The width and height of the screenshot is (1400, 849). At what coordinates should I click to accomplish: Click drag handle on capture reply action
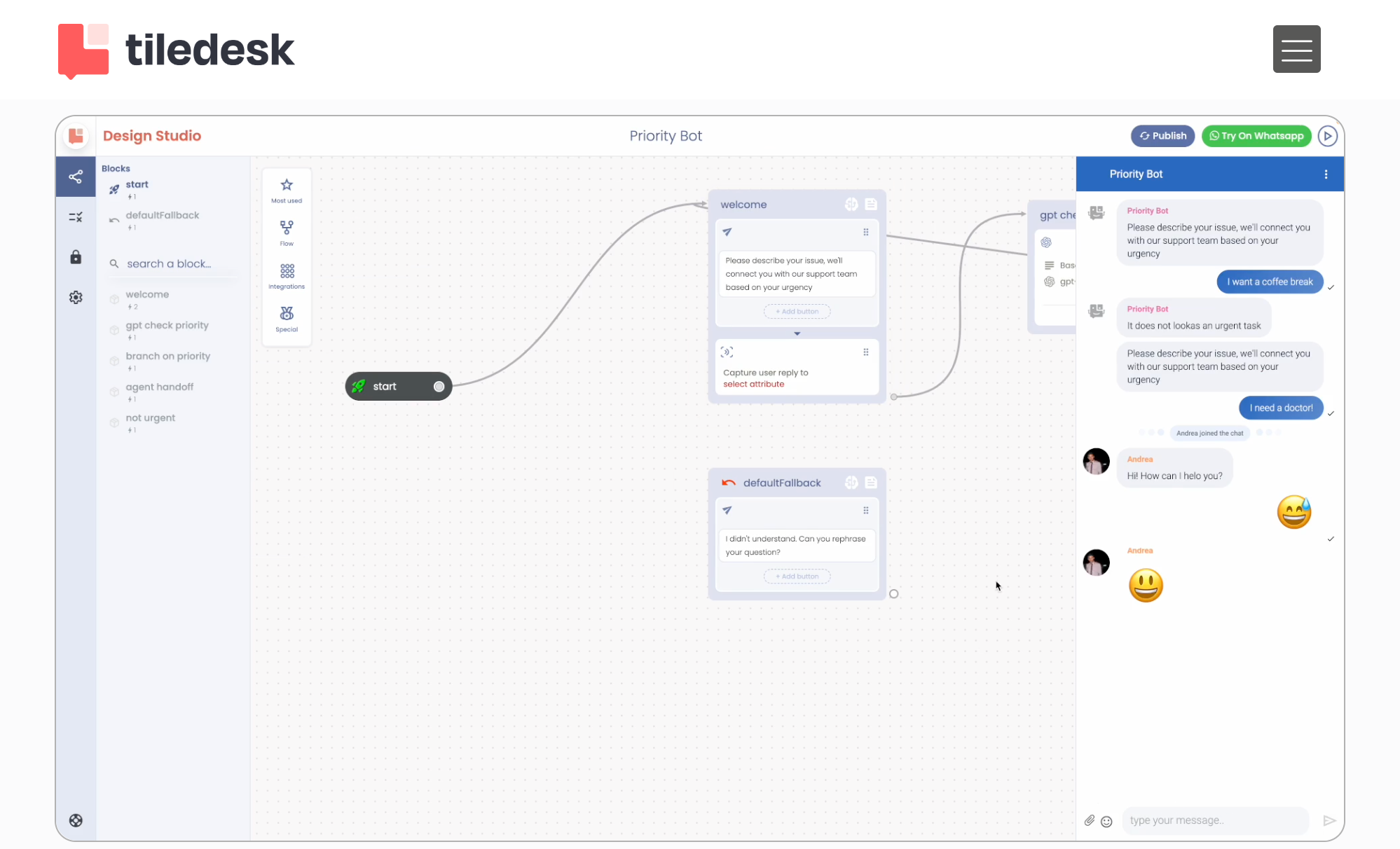click(x=866, y=352)
